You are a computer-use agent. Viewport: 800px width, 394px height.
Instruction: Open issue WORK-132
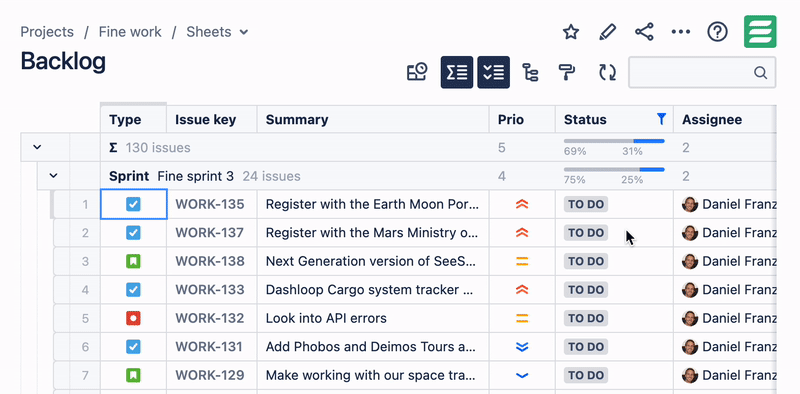pos(210,319)
